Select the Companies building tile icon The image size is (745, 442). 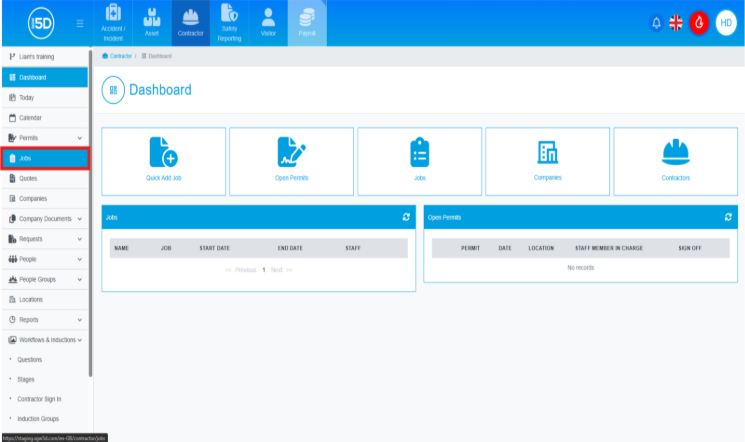click(x=547, y=152)
